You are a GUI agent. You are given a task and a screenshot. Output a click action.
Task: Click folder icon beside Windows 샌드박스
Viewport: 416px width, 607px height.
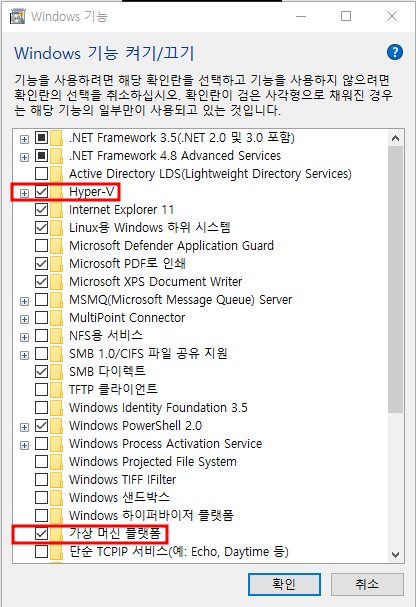56,497
